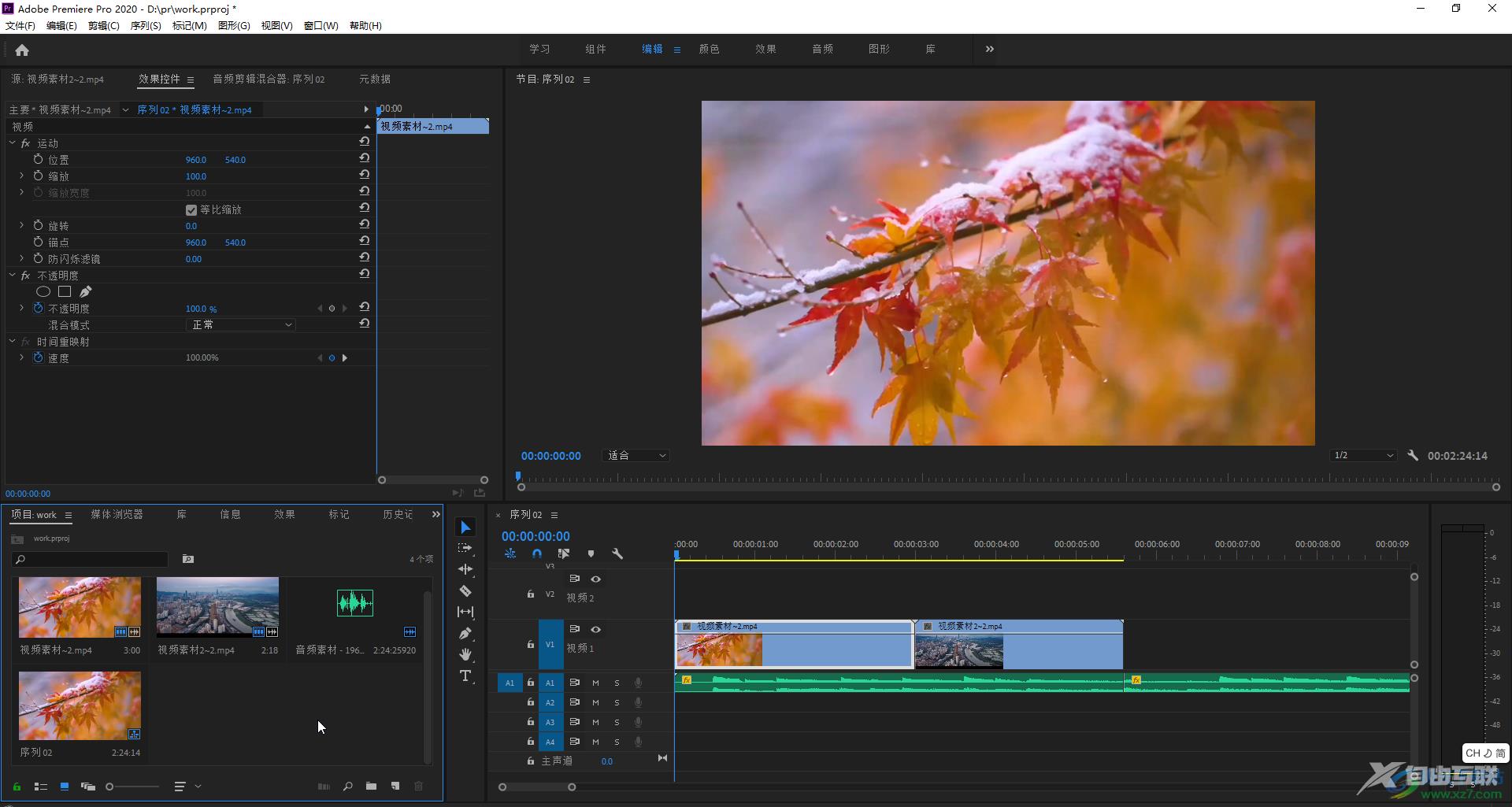Expand the Scale parameter
Screen dimensions: 1512x807
click(21, 176)
